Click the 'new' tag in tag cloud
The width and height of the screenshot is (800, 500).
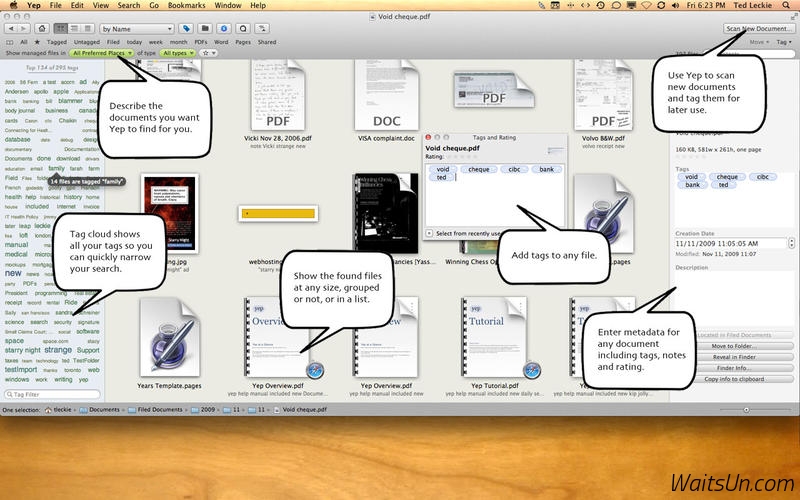(x=13, y=273)
